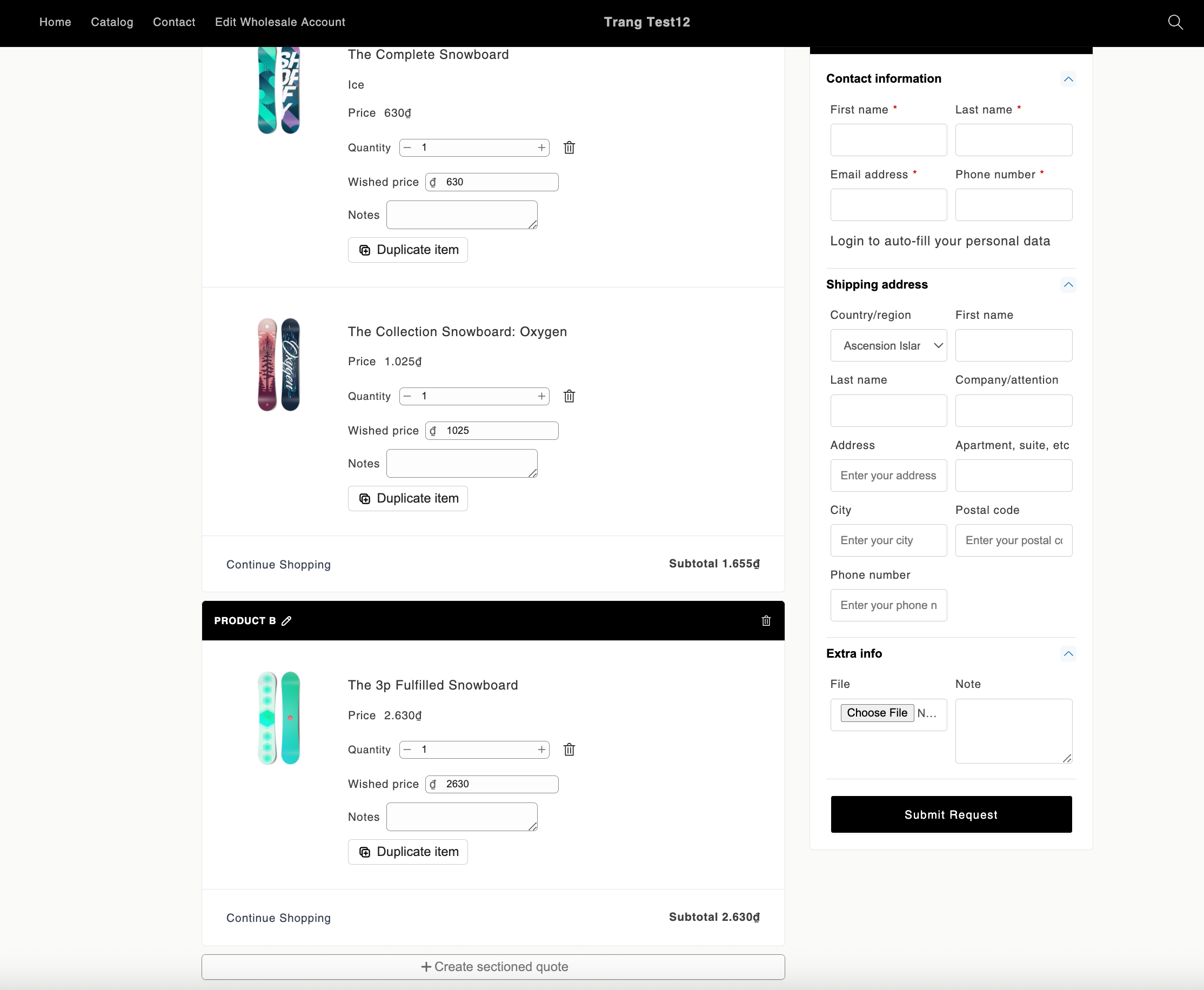
Task: Duplicate The Collection Snowboard: Oxygen item
Action: pos(408,498)
